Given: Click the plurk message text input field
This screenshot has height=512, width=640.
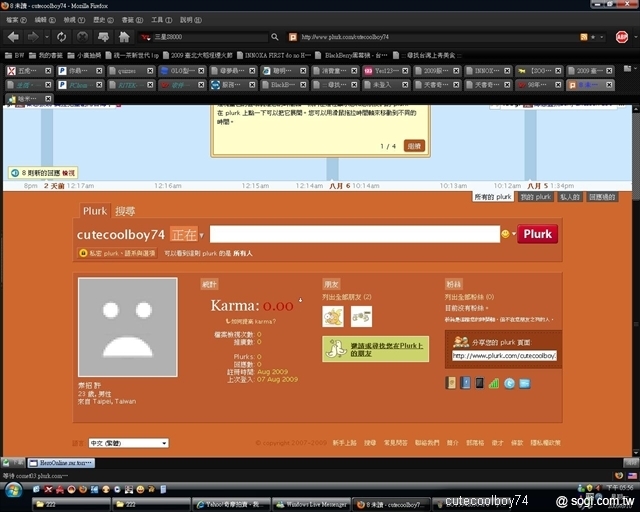Looking at the screenshot, I should 354,234.
